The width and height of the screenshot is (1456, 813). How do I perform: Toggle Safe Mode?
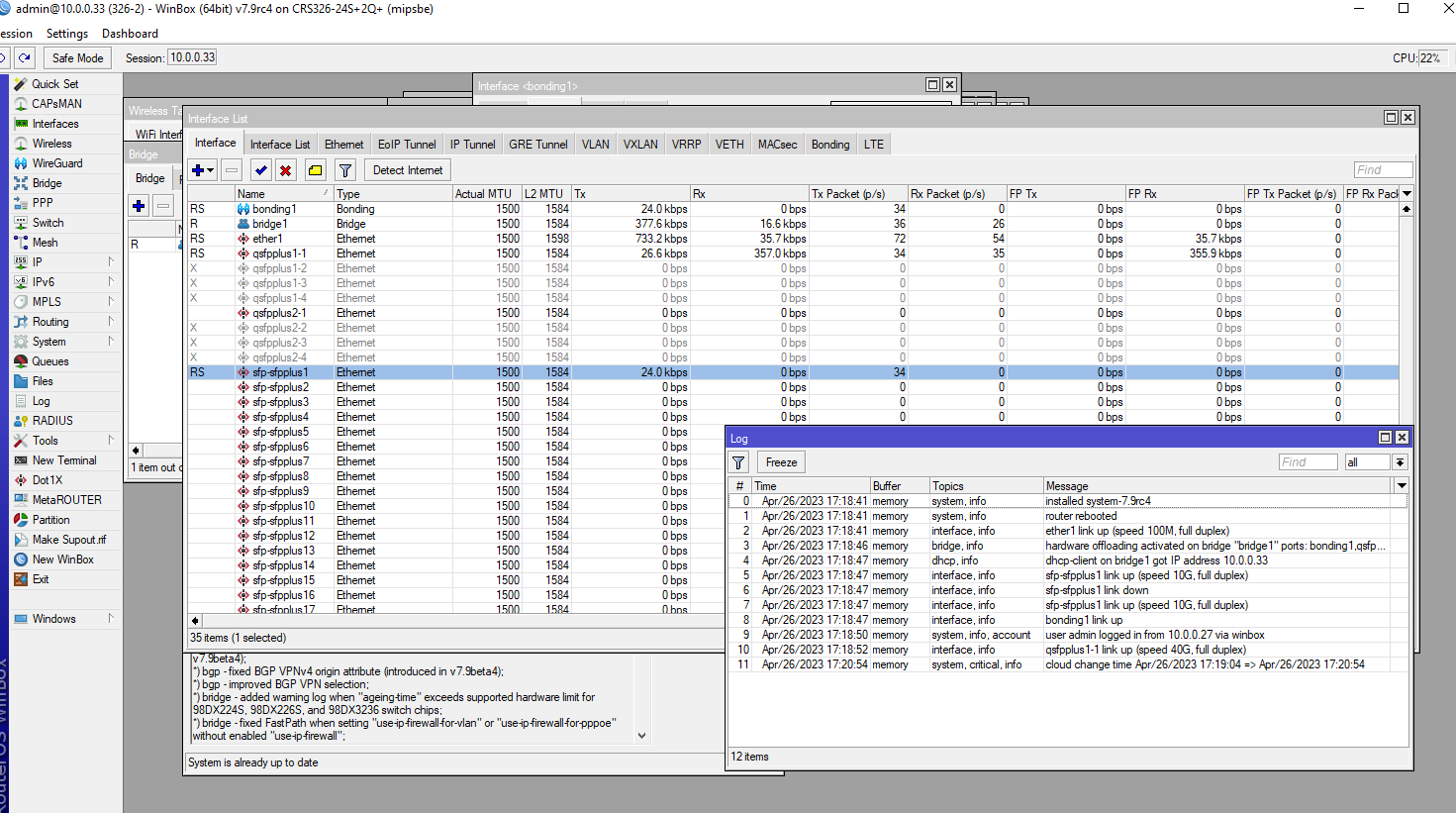coord(77,58)
